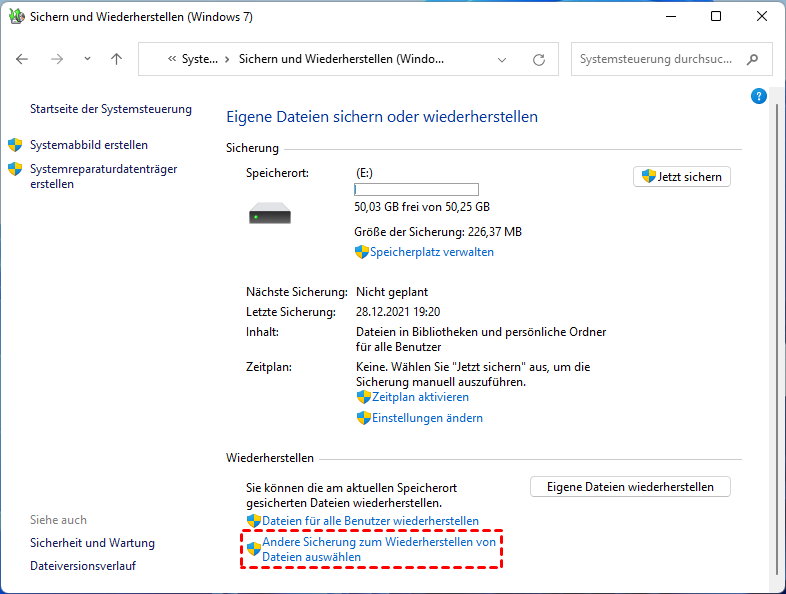Open Andere Sicherung zum Wiederherstellen auswählen link
Screen dimensions: 786x594
(379, 549)
